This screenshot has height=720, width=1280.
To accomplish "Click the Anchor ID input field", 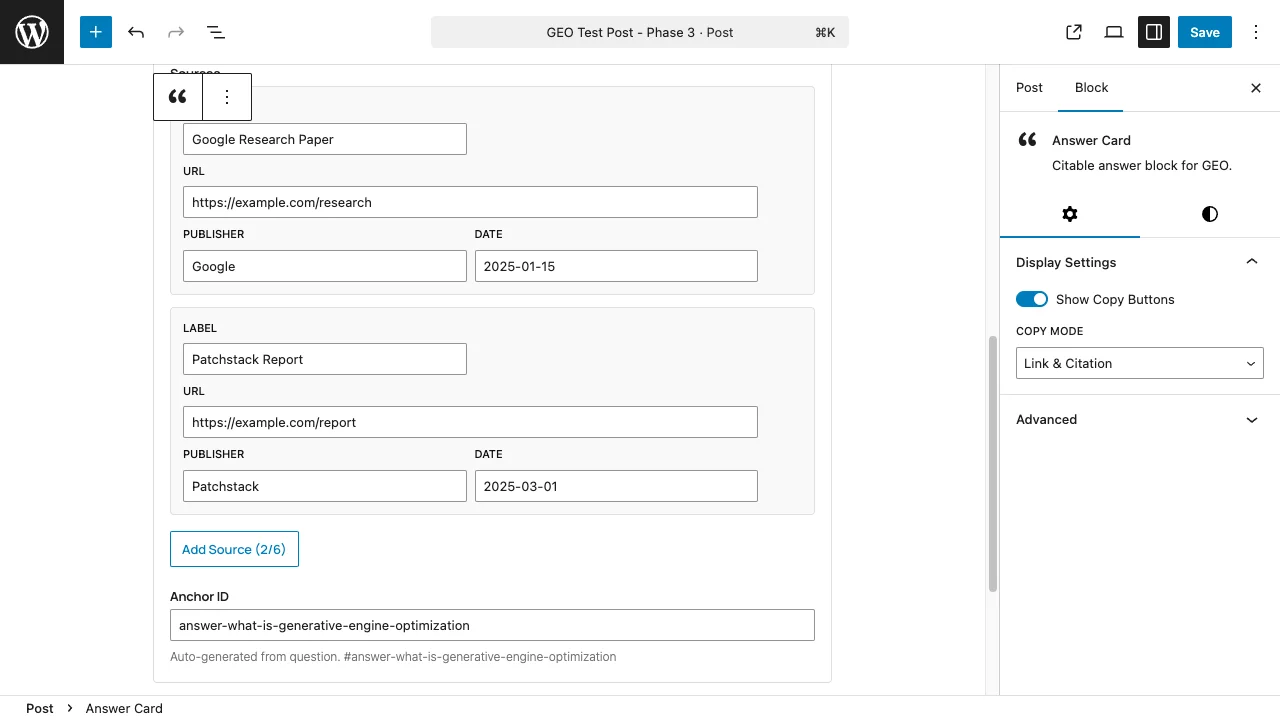I will [492, 625].
